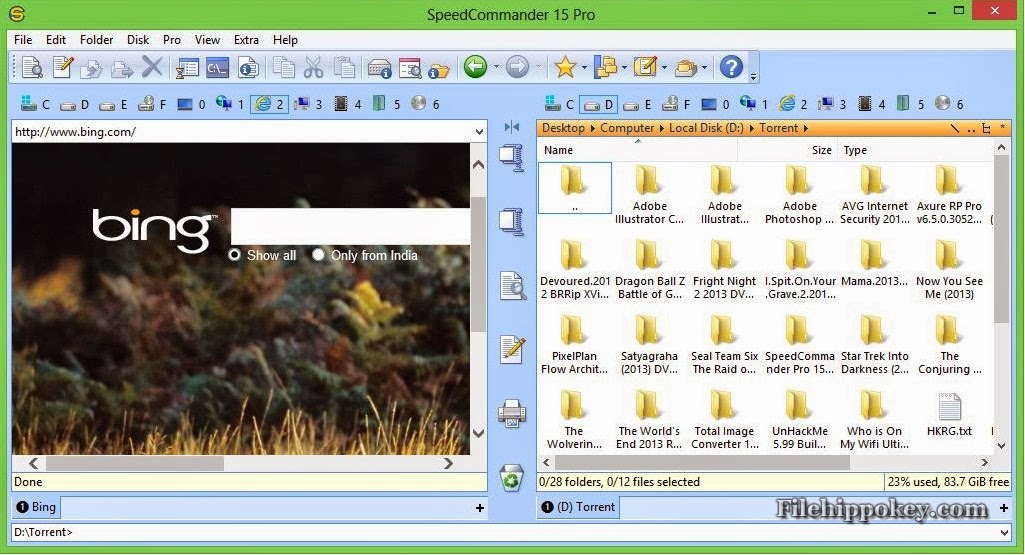Click the View file toolbar icon
Viewport: 1025px width, 555px height.
coord(31,67)
